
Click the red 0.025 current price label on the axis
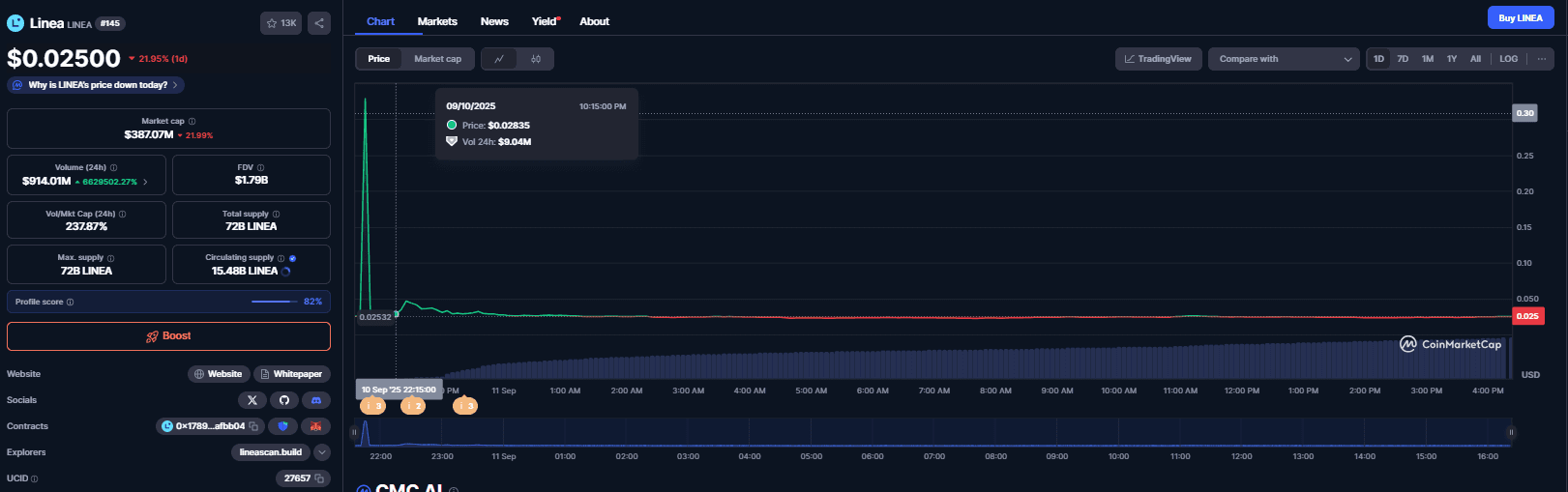(x=1527, y=316)
